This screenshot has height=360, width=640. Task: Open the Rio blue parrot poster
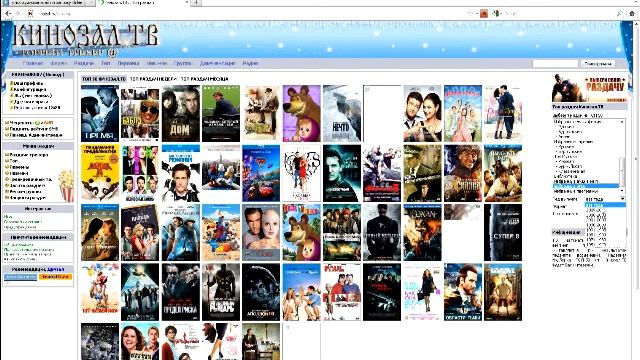[221, 233]
